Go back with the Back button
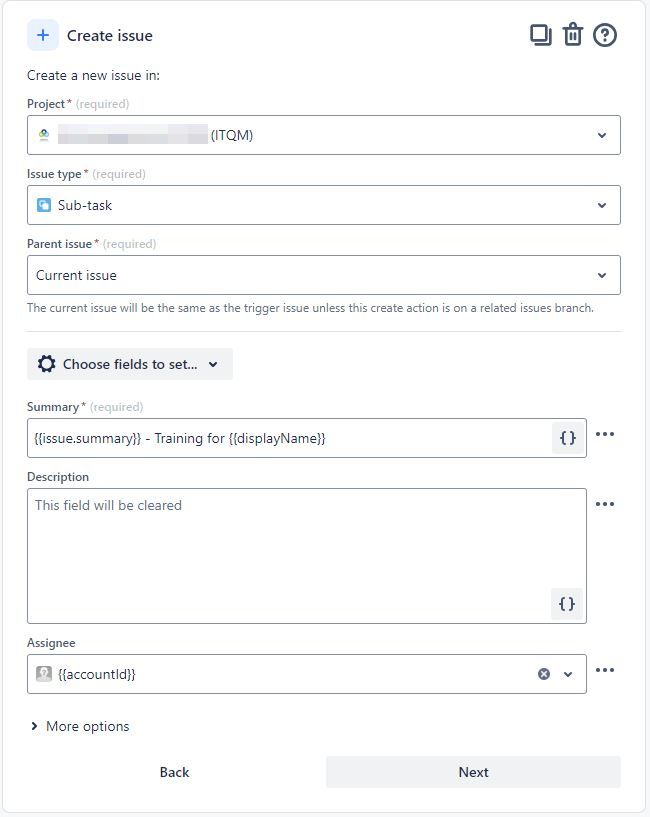This screenshot has width=650, height=817. [174, 772]
